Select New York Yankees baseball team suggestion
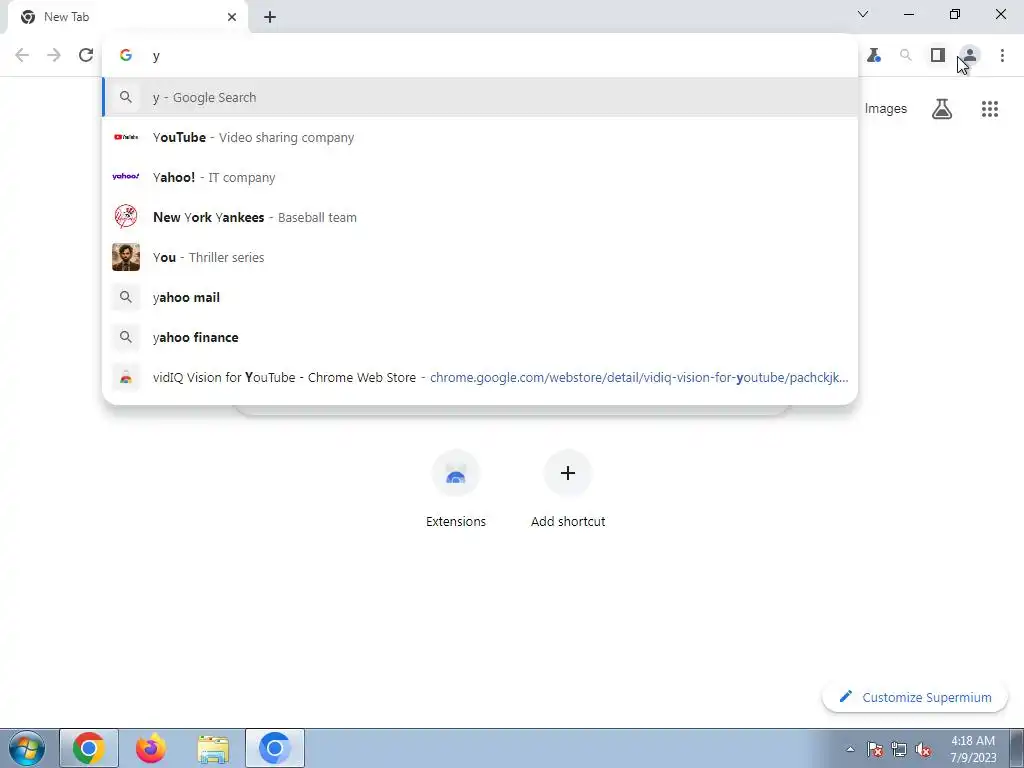This screenshot has width=1024, height=768. point(480,217)
